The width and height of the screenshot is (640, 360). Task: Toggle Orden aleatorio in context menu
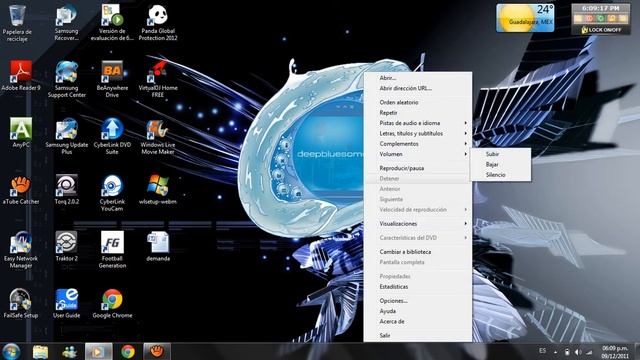click(418, 102)
